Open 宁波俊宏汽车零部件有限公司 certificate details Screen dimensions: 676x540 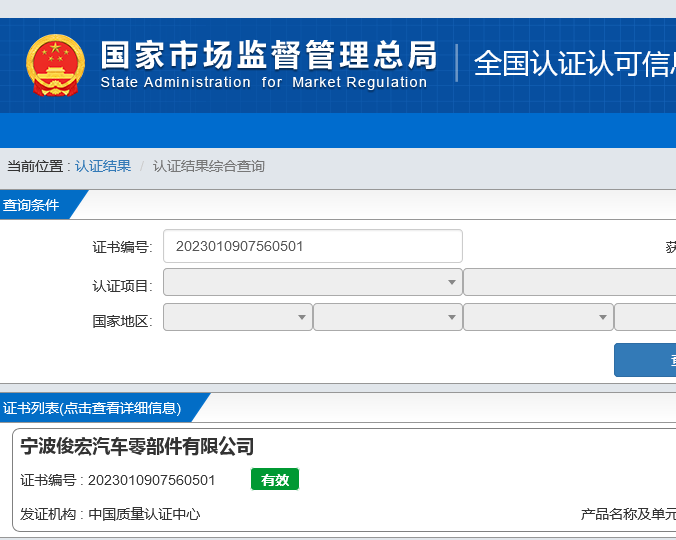click(137, 446)
